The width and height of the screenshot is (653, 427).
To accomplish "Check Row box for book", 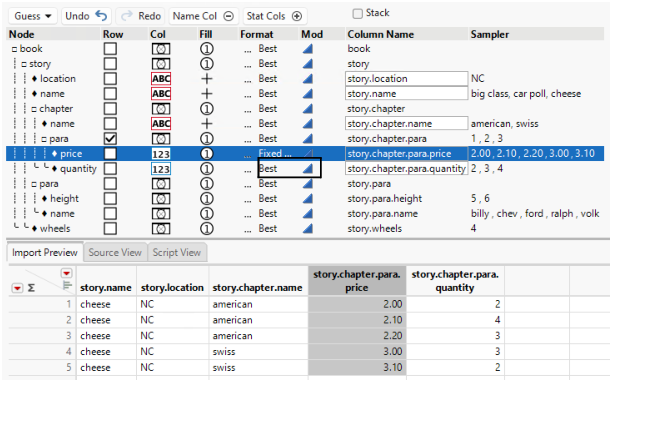I will point(110,49).
